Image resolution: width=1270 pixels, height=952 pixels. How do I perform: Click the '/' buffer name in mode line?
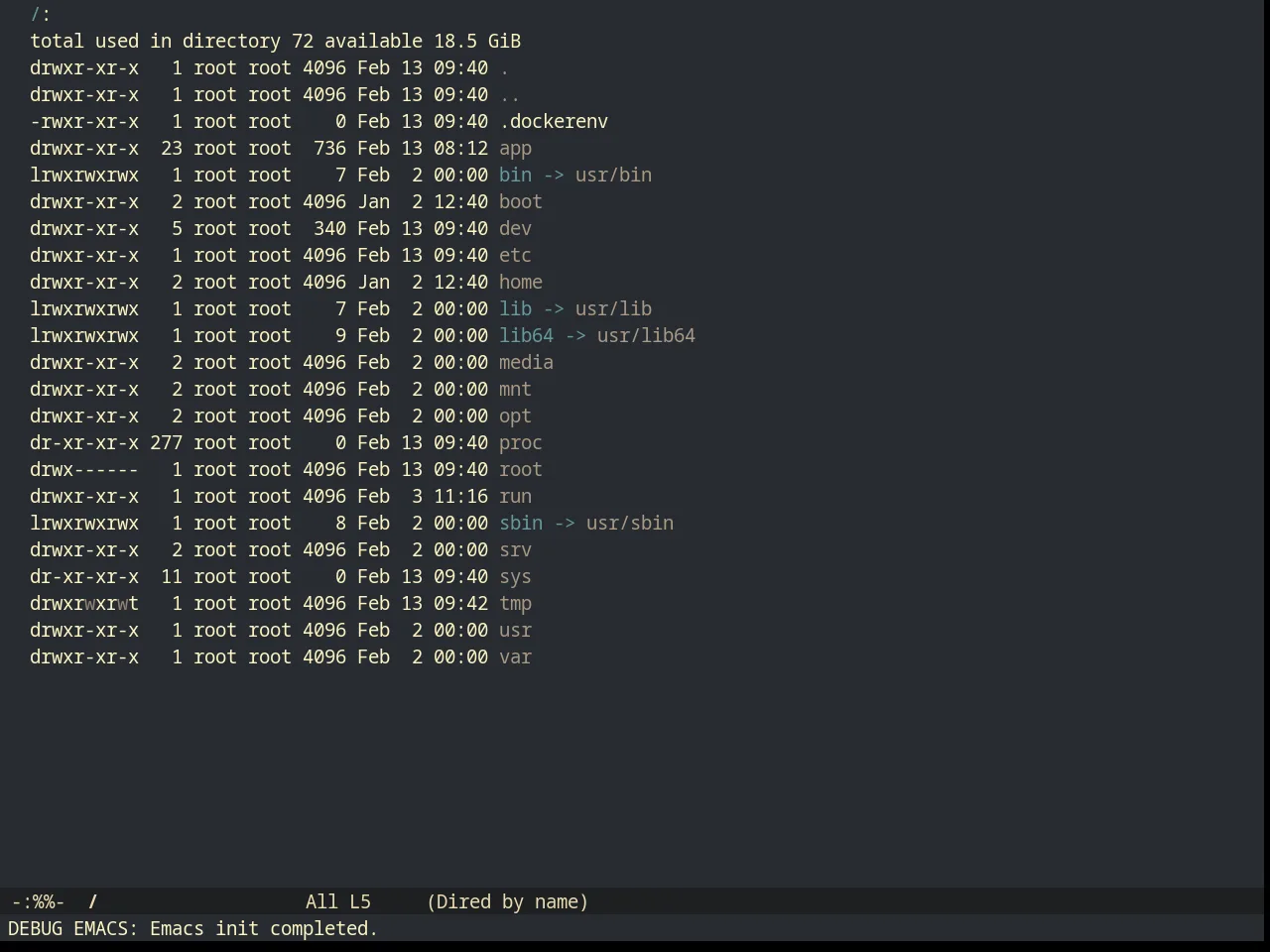92,902
